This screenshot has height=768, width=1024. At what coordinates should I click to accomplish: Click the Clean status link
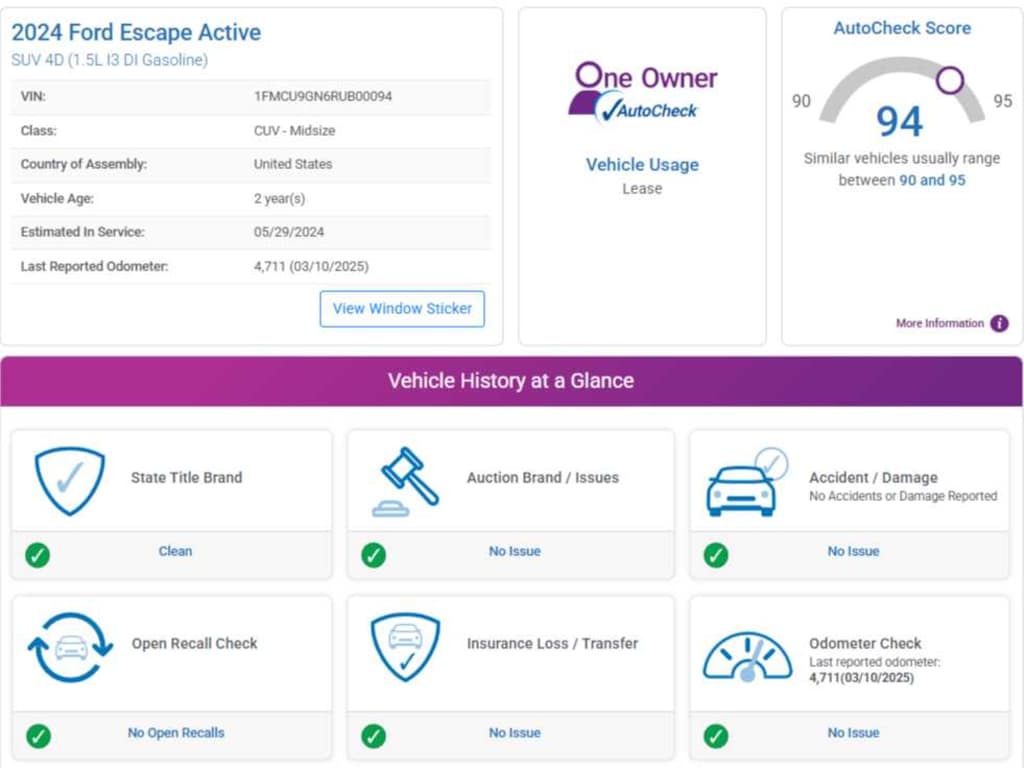click(x=175, y=551)
